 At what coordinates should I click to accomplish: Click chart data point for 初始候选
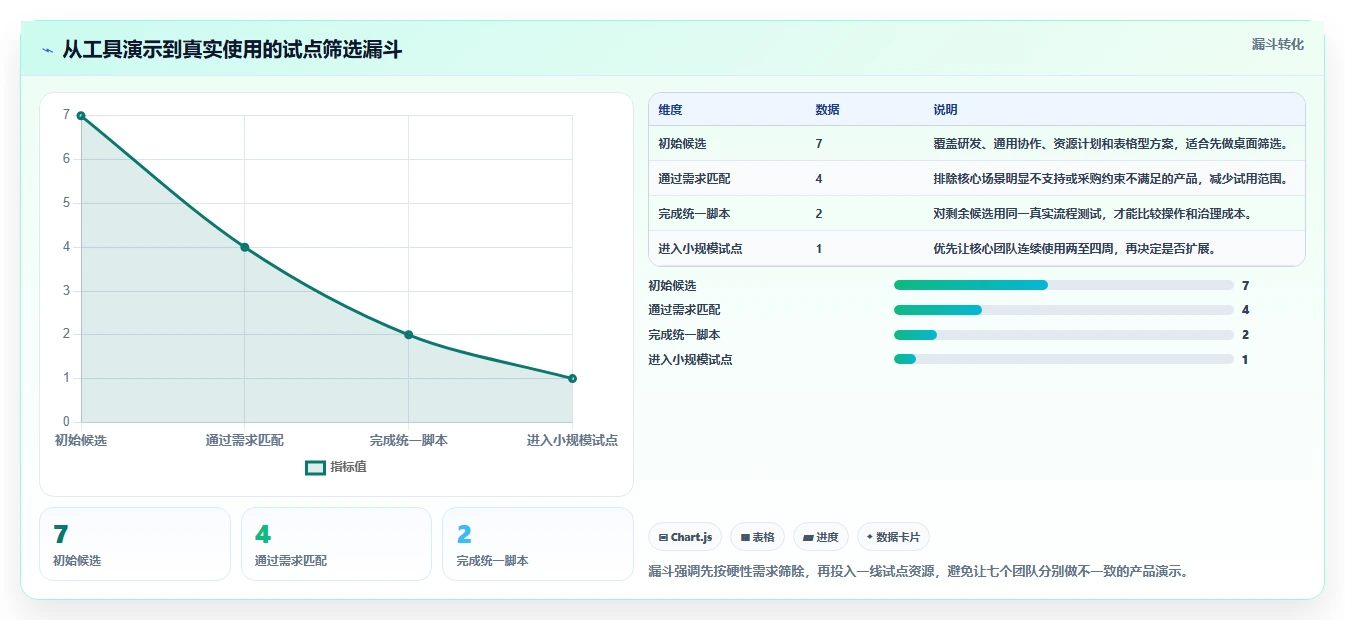(81, 116)
